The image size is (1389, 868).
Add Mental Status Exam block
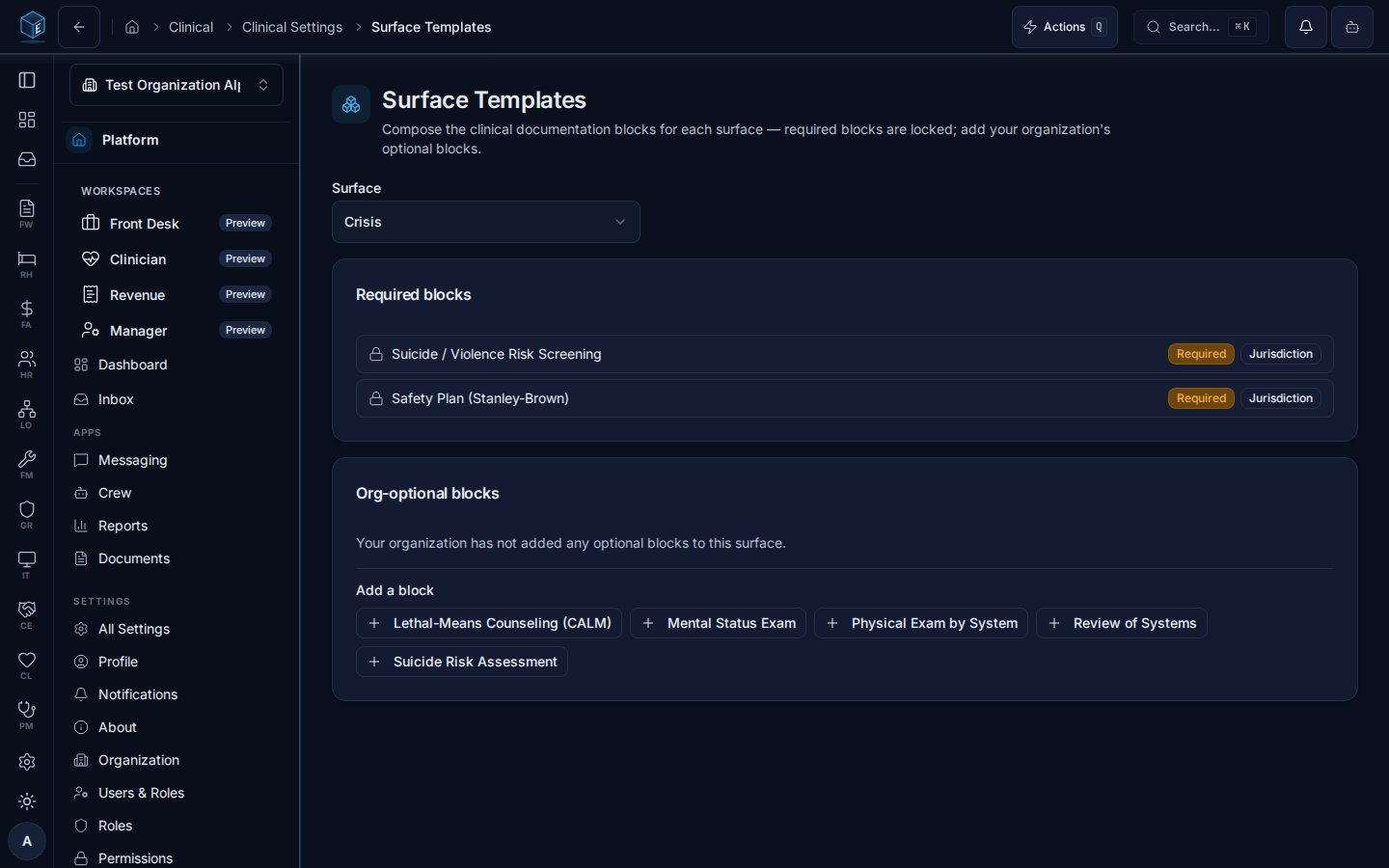(x=719, y=623)
